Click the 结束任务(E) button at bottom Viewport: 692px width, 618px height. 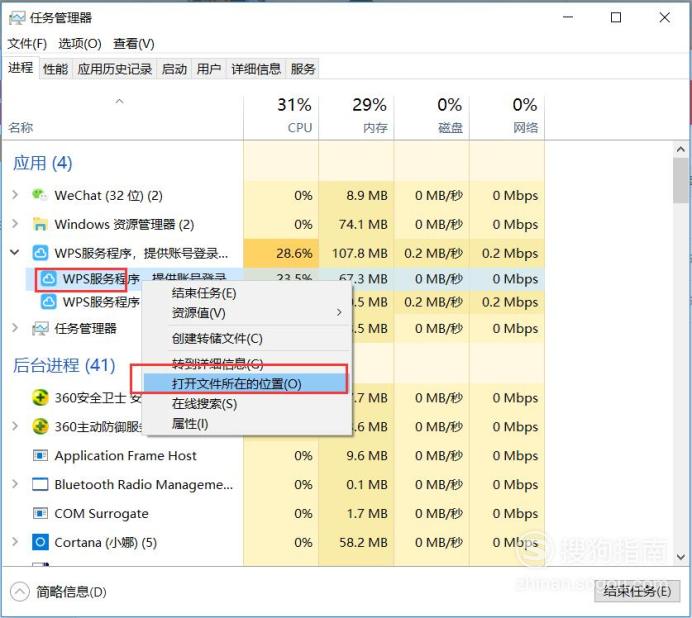pos(637,591)
